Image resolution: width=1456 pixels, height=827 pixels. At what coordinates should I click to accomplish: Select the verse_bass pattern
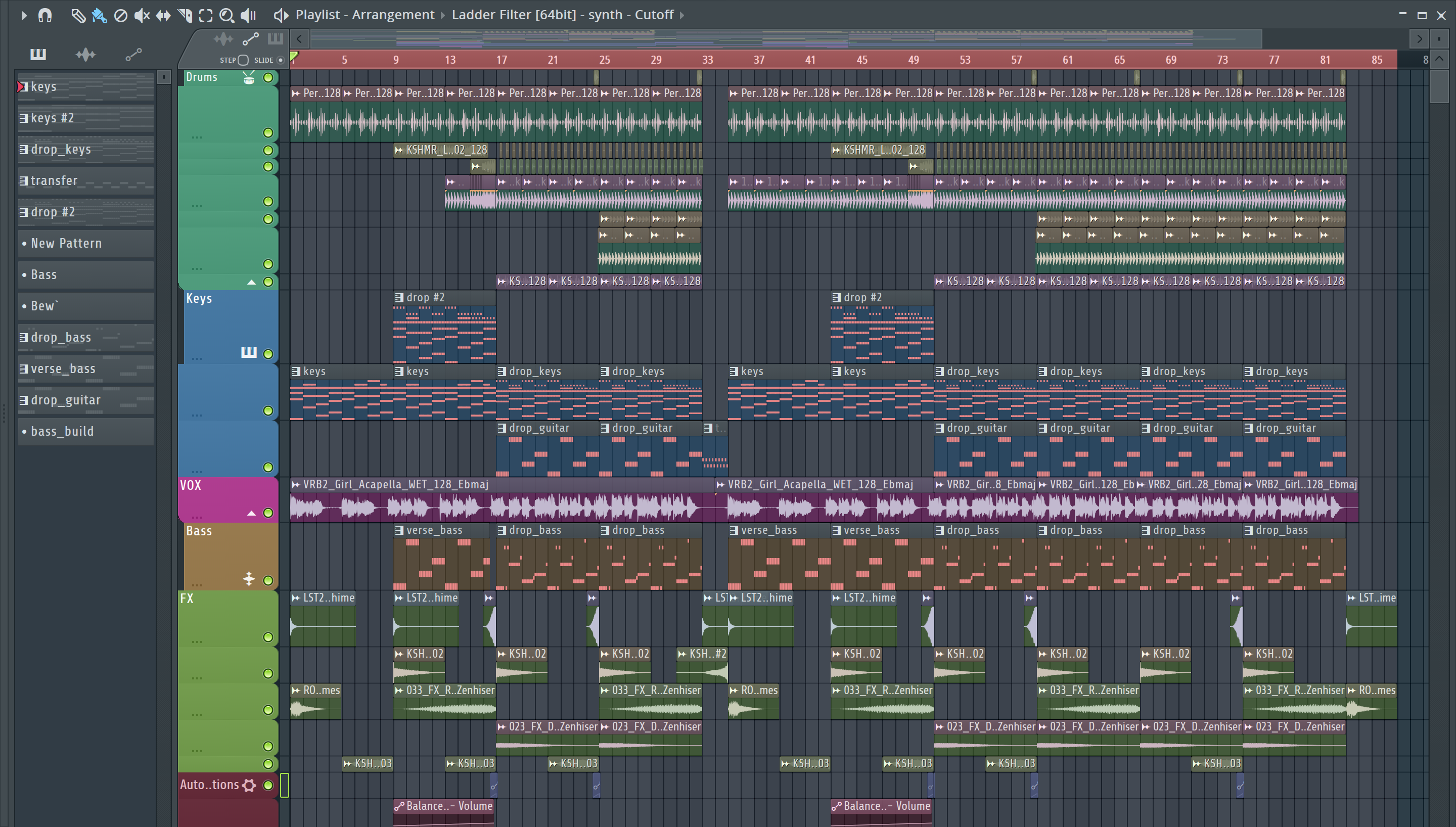click(85, 369)
